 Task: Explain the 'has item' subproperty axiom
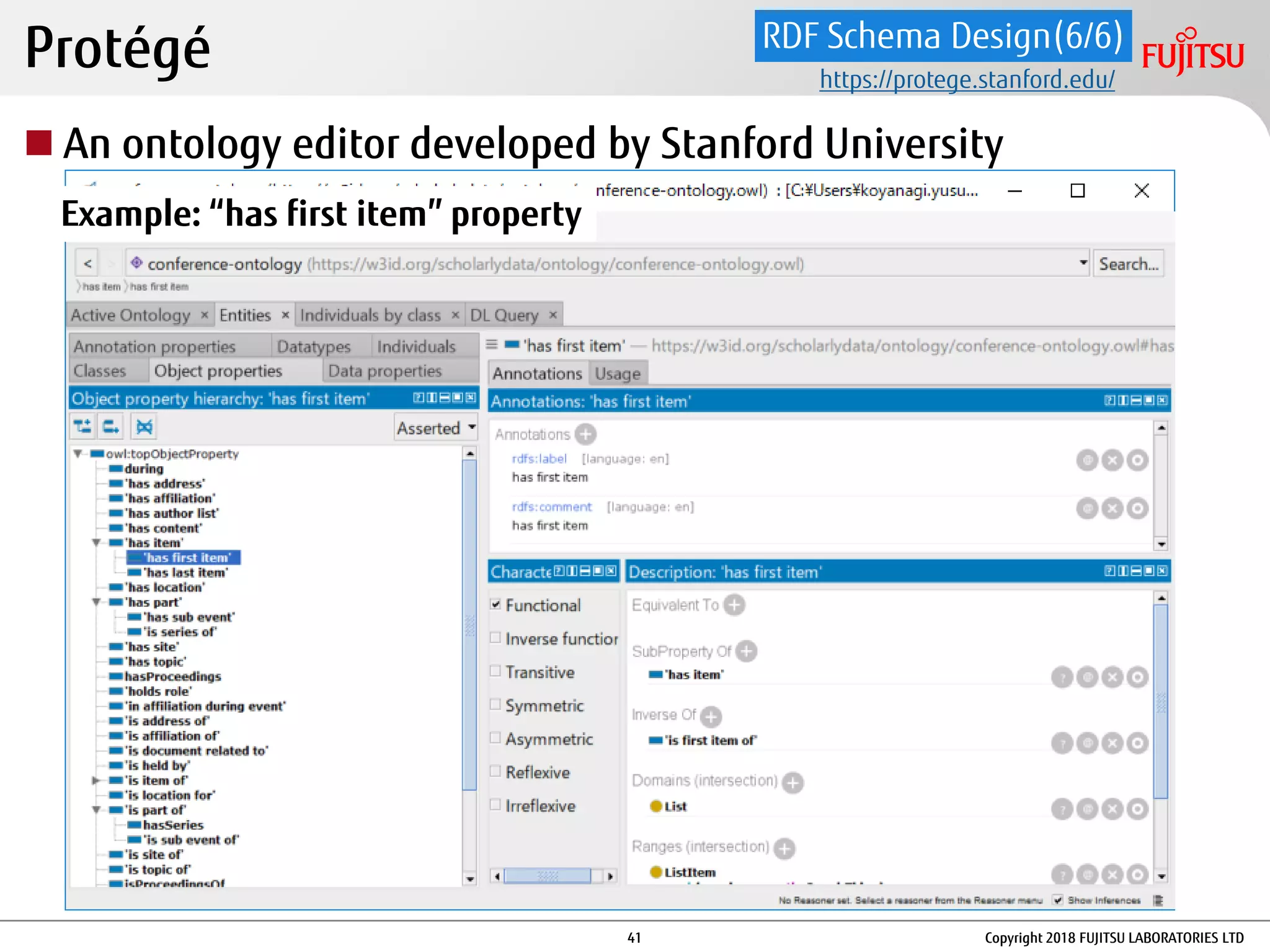point(1062,677)
